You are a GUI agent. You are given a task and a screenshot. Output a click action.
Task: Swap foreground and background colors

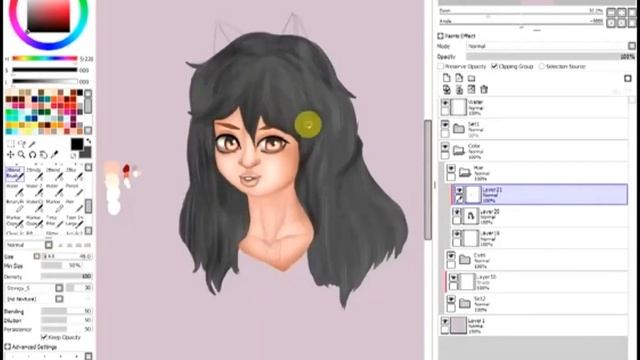pyautogui.click(x=89, y=142)
